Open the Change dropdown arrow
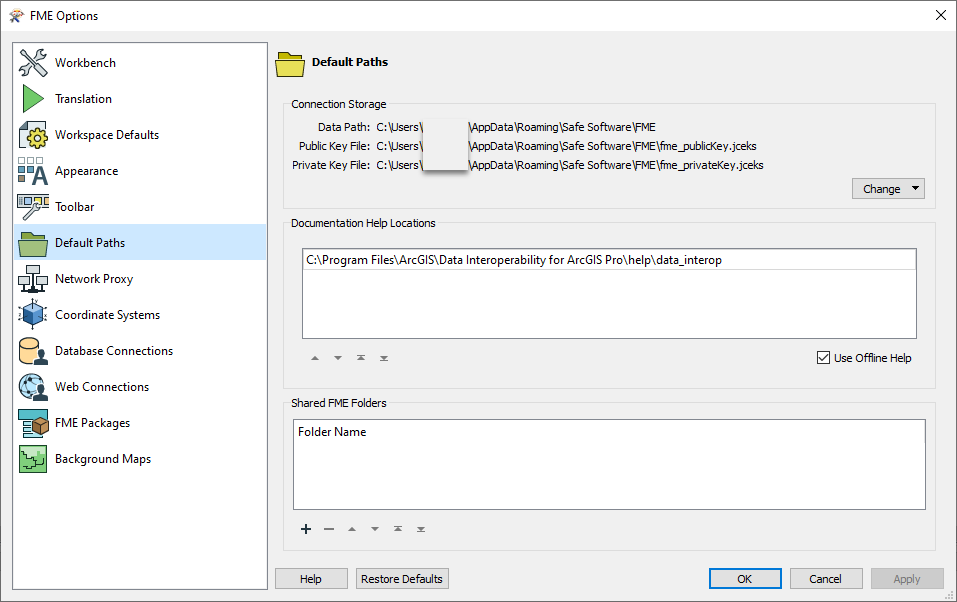Viewport: 957px width, 602px height. pos(915,188)
